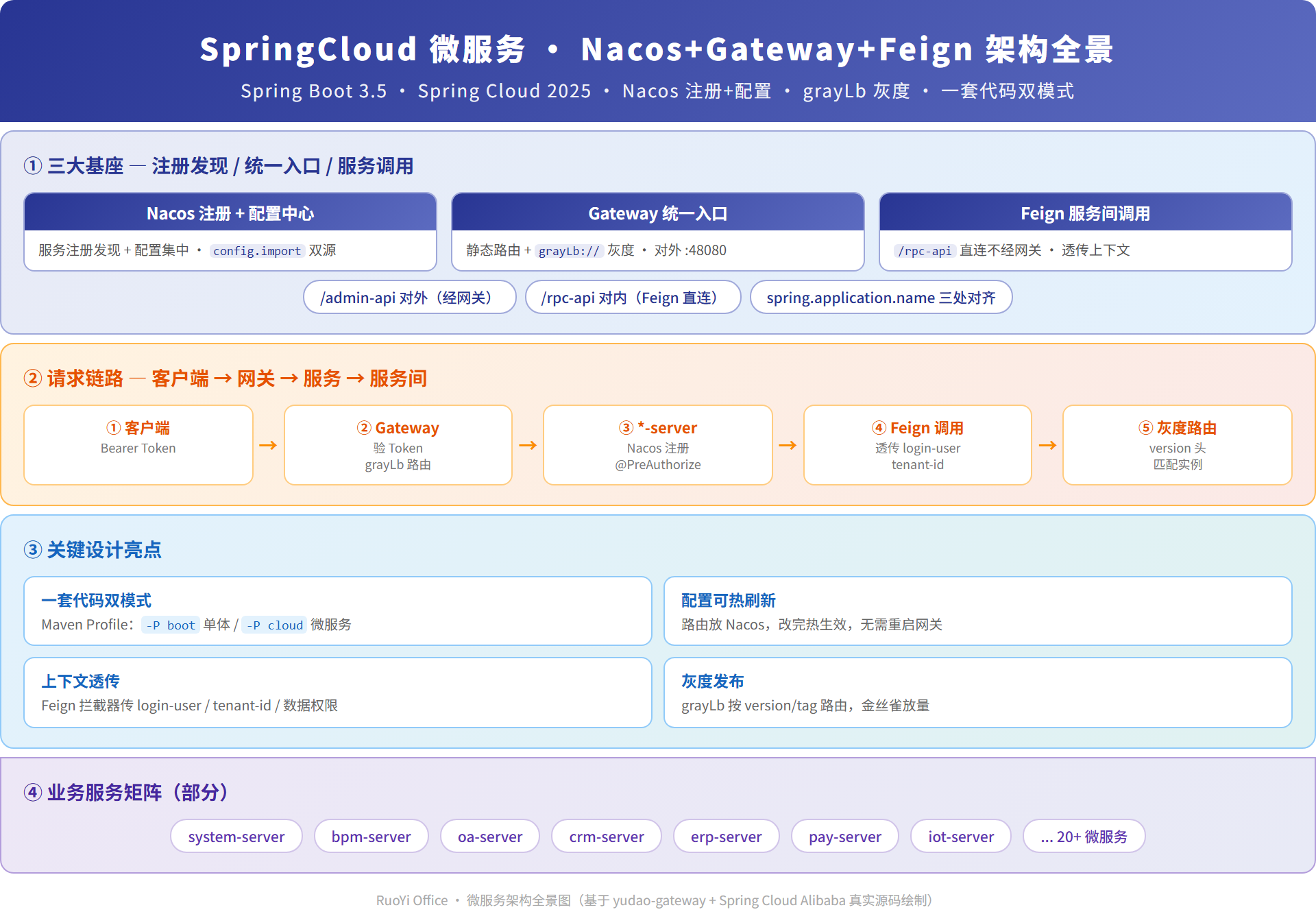Click the 灰度发布 heading
Viewport: 1316px width, 912px height.
tap(713, 682)
